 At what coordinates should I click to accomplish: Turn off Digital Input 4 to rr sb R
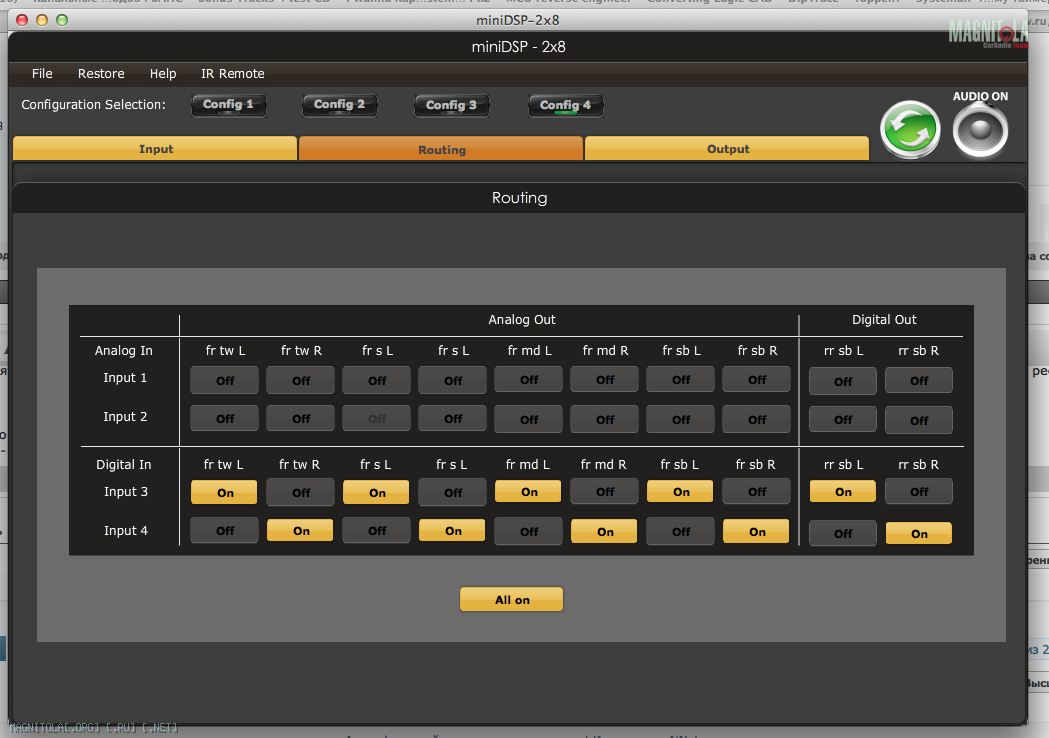(919, 533)
